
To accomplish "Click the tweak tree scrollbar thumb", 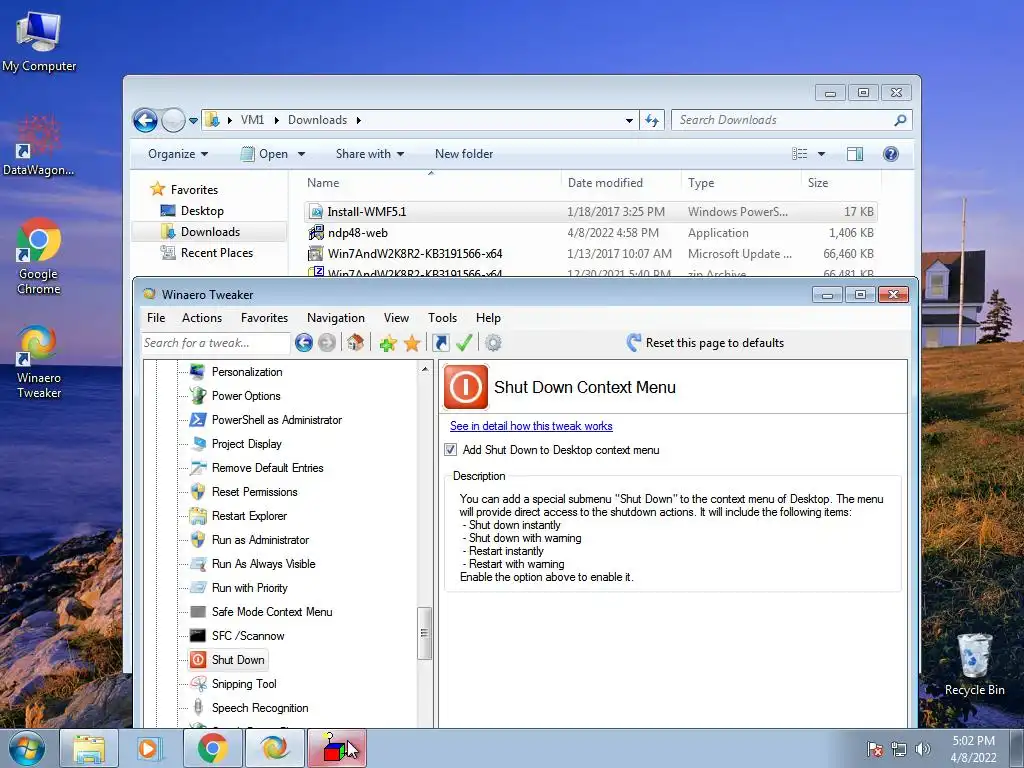I will point(424,633).
